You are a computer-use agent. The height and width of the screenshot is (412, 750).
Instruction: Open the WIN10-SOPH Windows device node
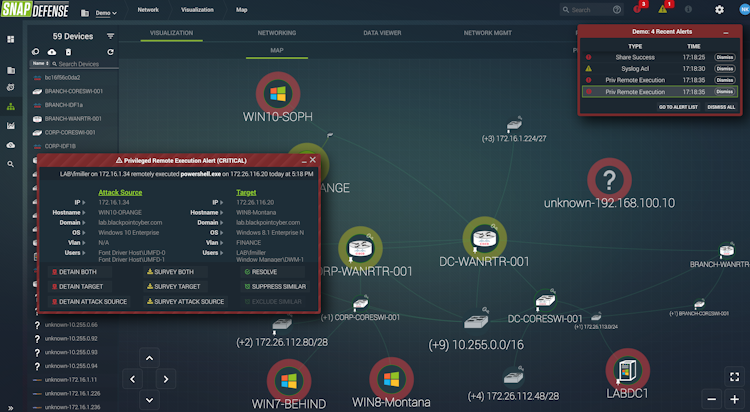[278, 94]
